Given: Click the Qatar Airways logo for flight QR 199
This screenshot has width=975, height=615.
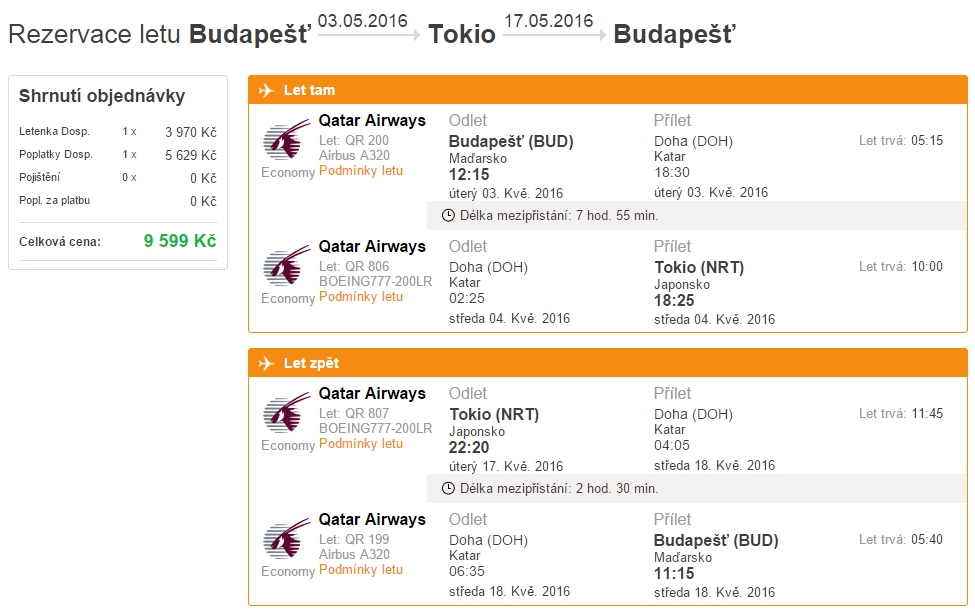Looking at the screenshot, I should [286, 539].
